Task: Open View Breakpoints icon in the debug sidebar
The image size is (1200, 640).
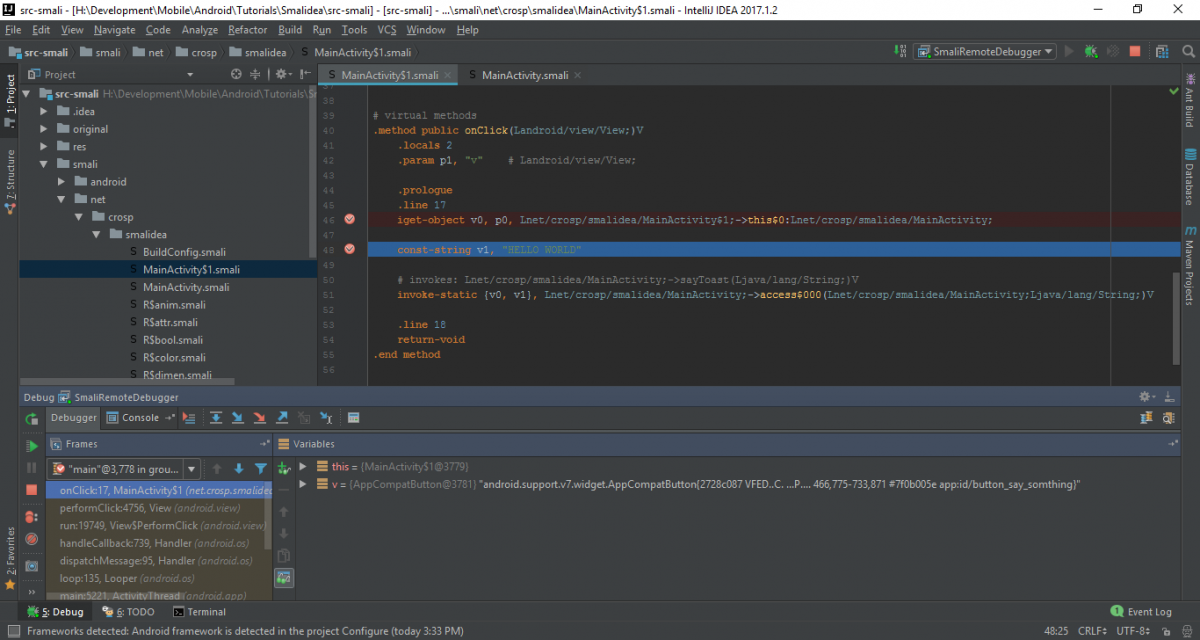Action: [32, 517]
